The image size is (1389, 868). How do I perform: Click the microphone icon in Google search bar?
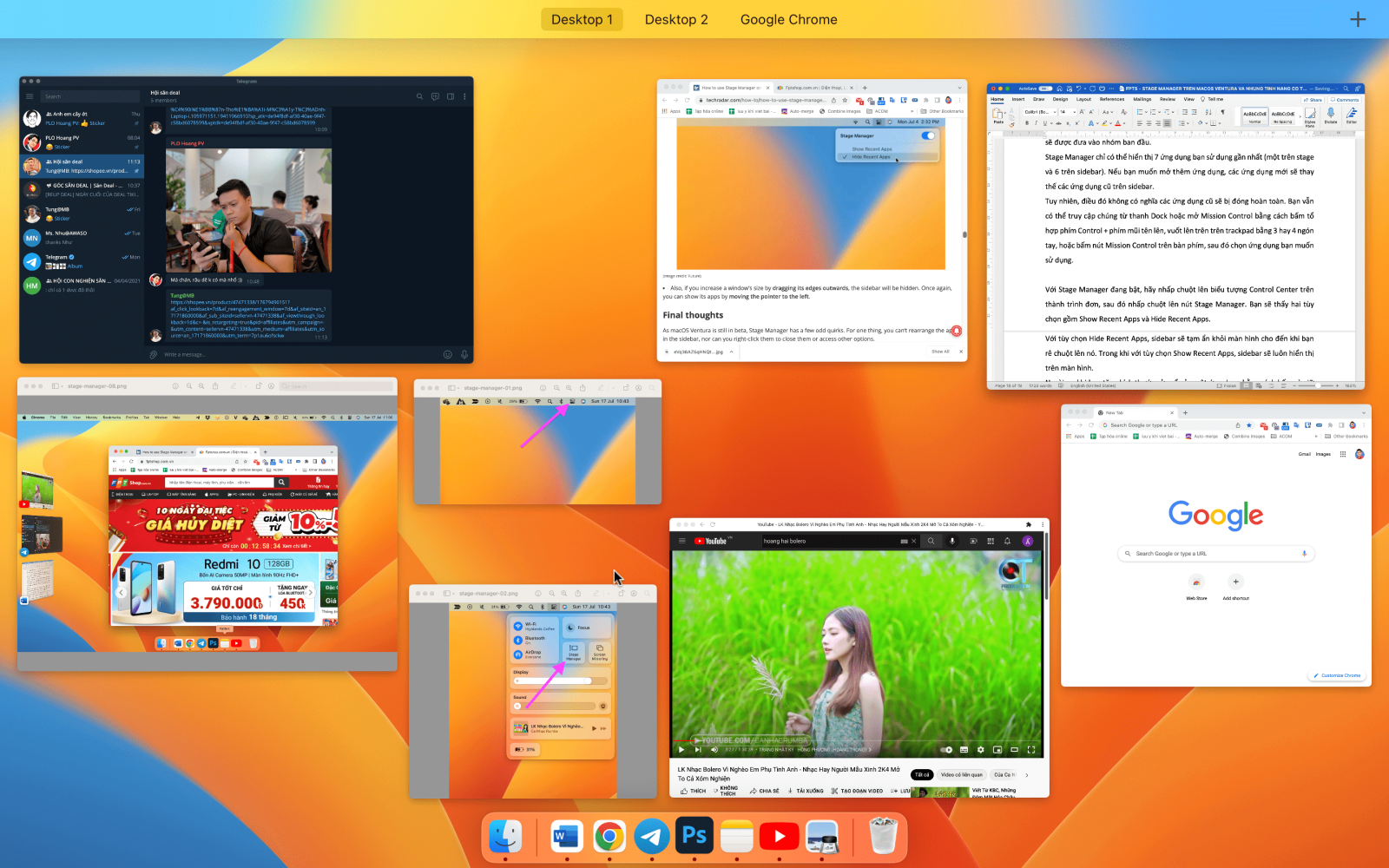pos(1305,553)
